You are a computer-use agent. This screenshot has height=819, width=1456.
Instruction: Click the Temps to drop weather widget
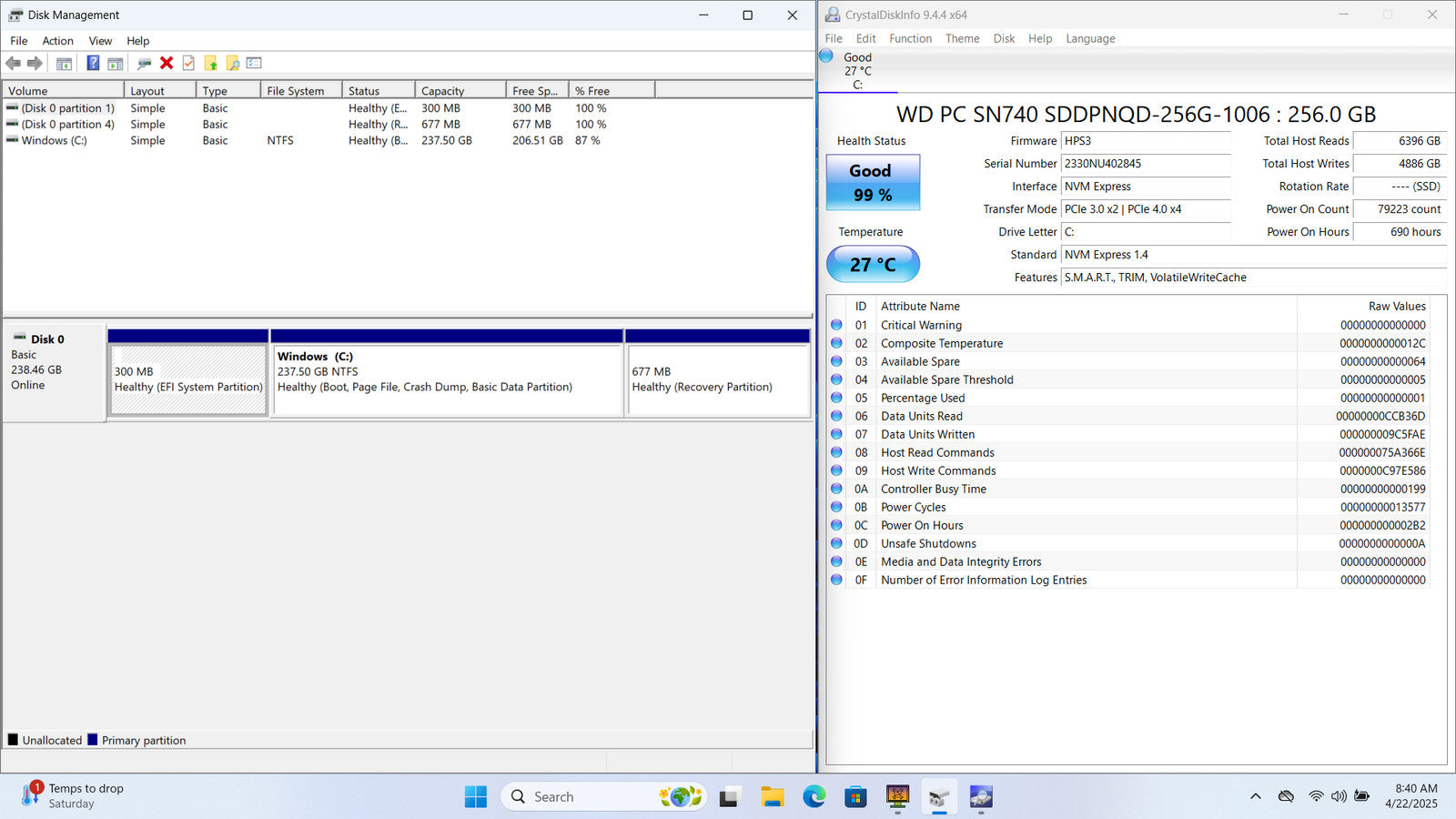pyautogui.click(x=73, y=796)
